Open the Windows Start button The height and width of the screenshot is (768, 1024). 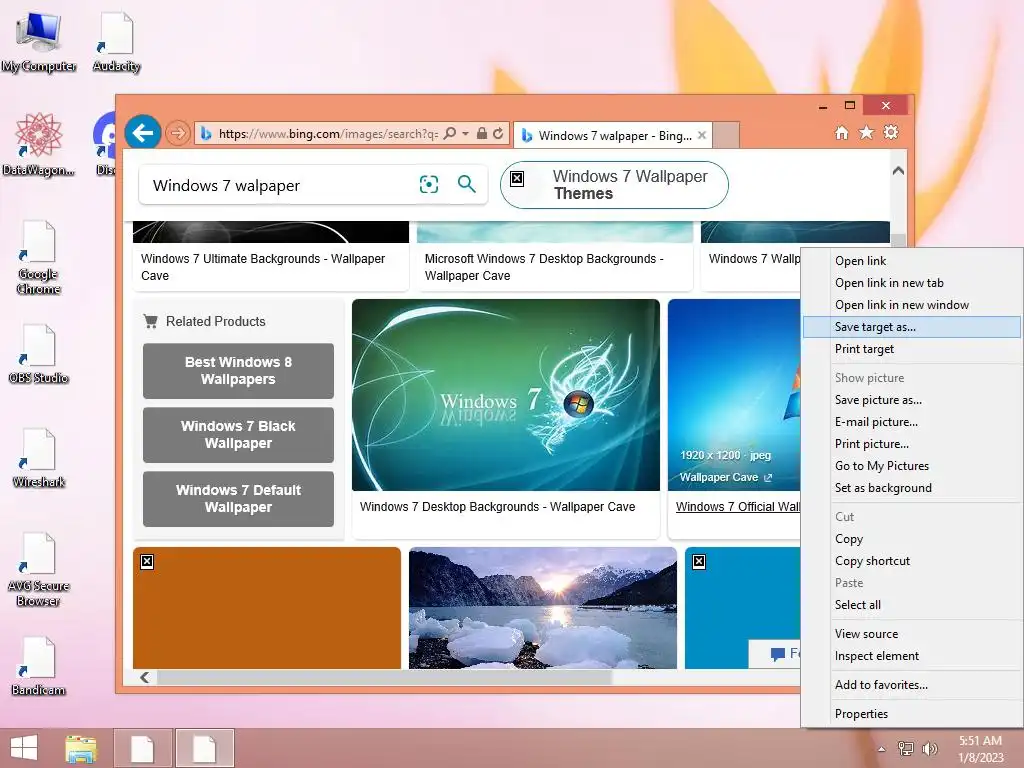coord(24,748)
